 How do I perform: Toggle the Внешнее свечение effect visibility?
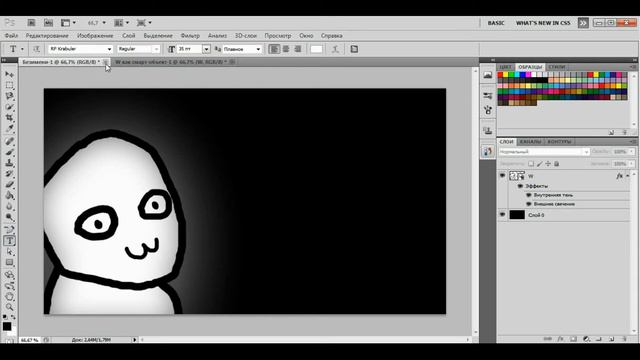pos(529,204)
